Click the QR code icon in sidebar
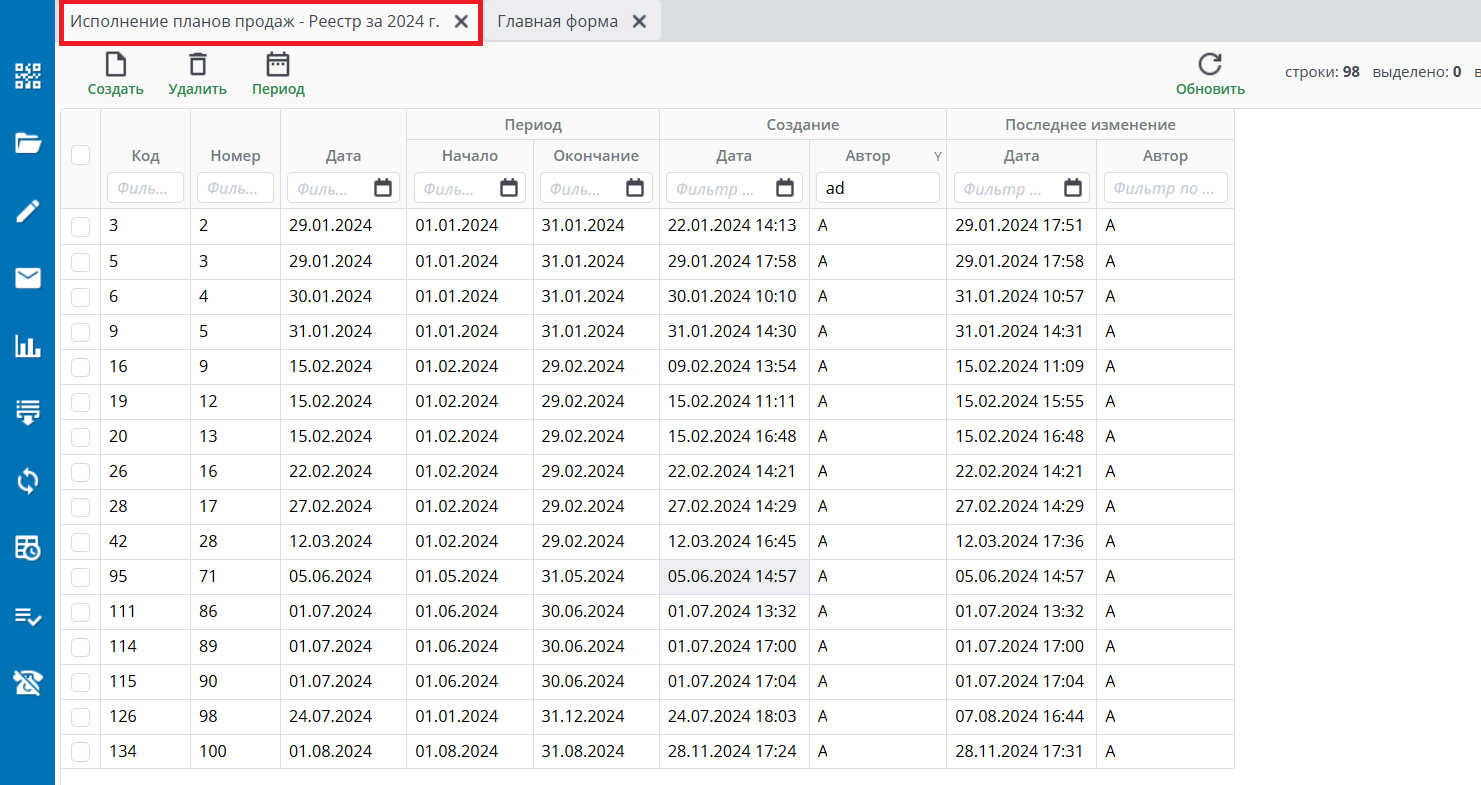Viewport: 1481px width, 785px height. point(27,77)
